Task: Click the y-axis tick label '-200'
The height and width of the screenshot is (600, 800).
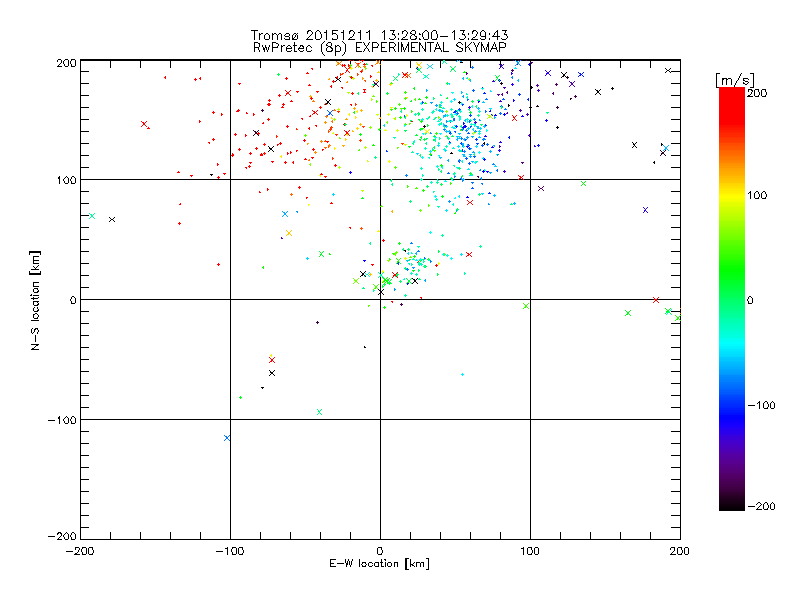Action: [x=62, y=536]
